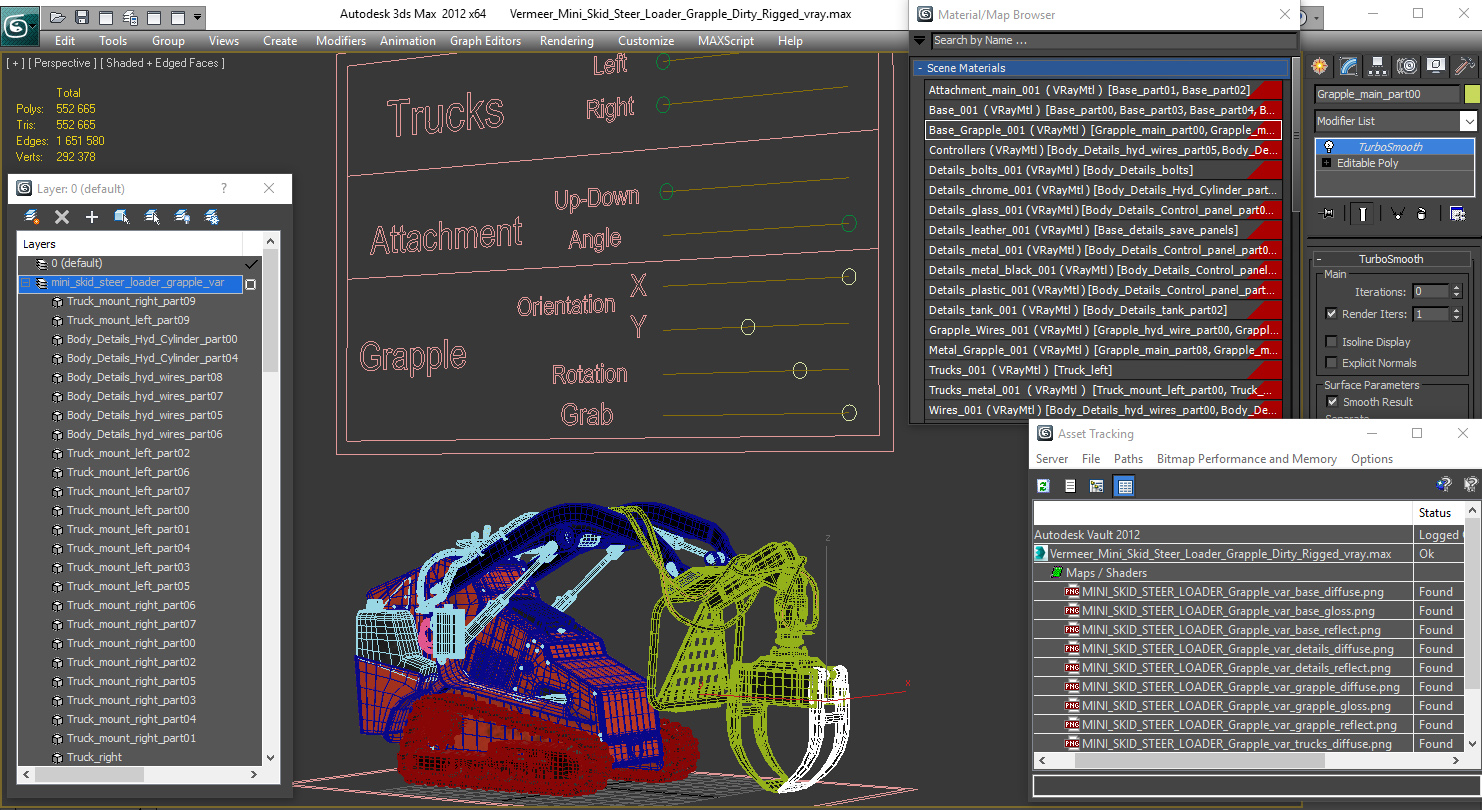Viewport: 1482px width, 810px height.
Task: Enable the Isoline Display checkbox
Action: pyautogui.click(x=1331, y=341)
